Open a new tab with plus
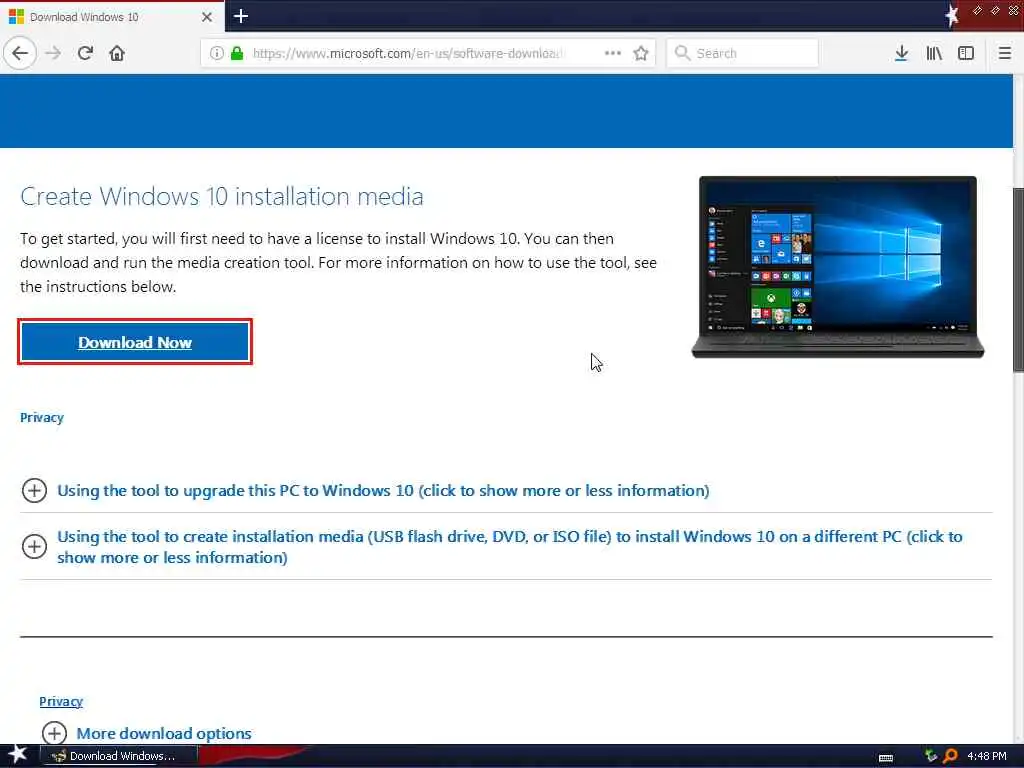The height and width of the screenshot is (768, 1024). (x=240, y=16)
